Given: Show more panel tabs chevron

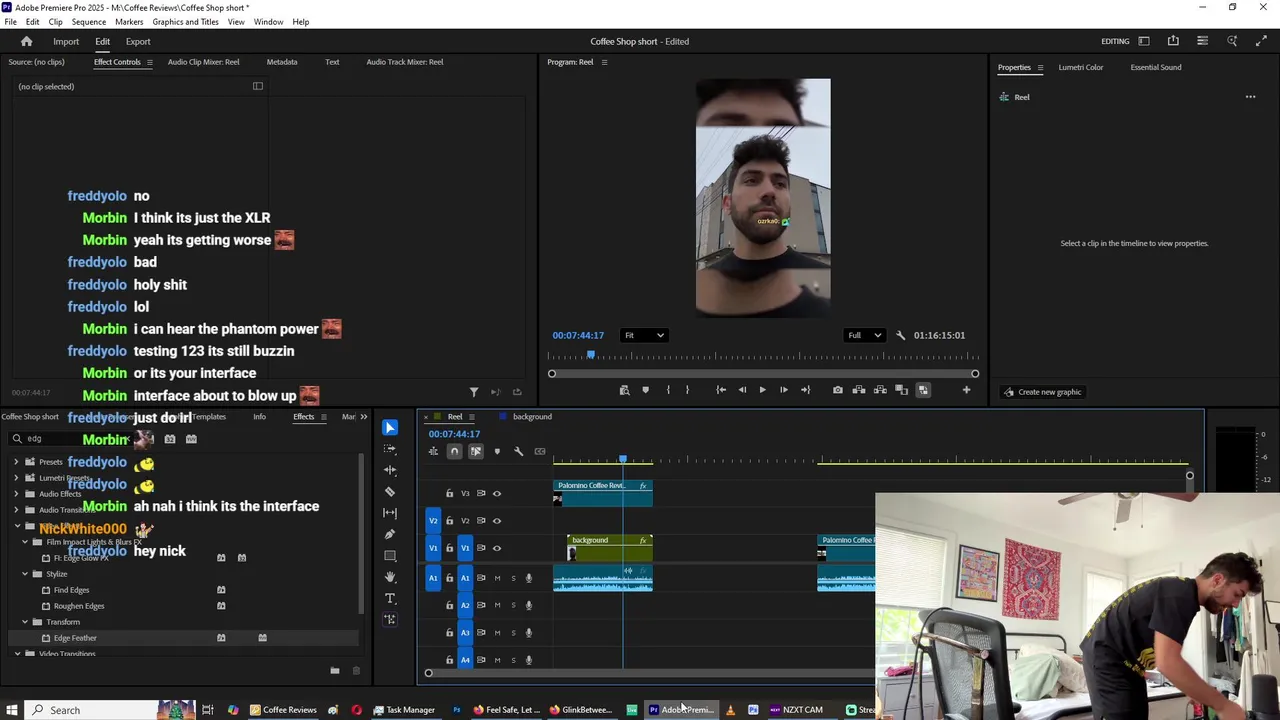Looking at the screenshot, I should click(363, 417).
